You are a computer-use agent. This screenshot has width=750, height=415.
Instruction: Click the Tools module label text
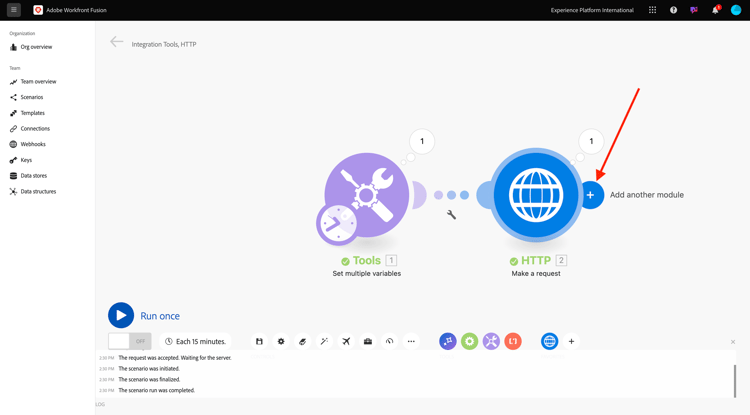(x=367, y=261)
